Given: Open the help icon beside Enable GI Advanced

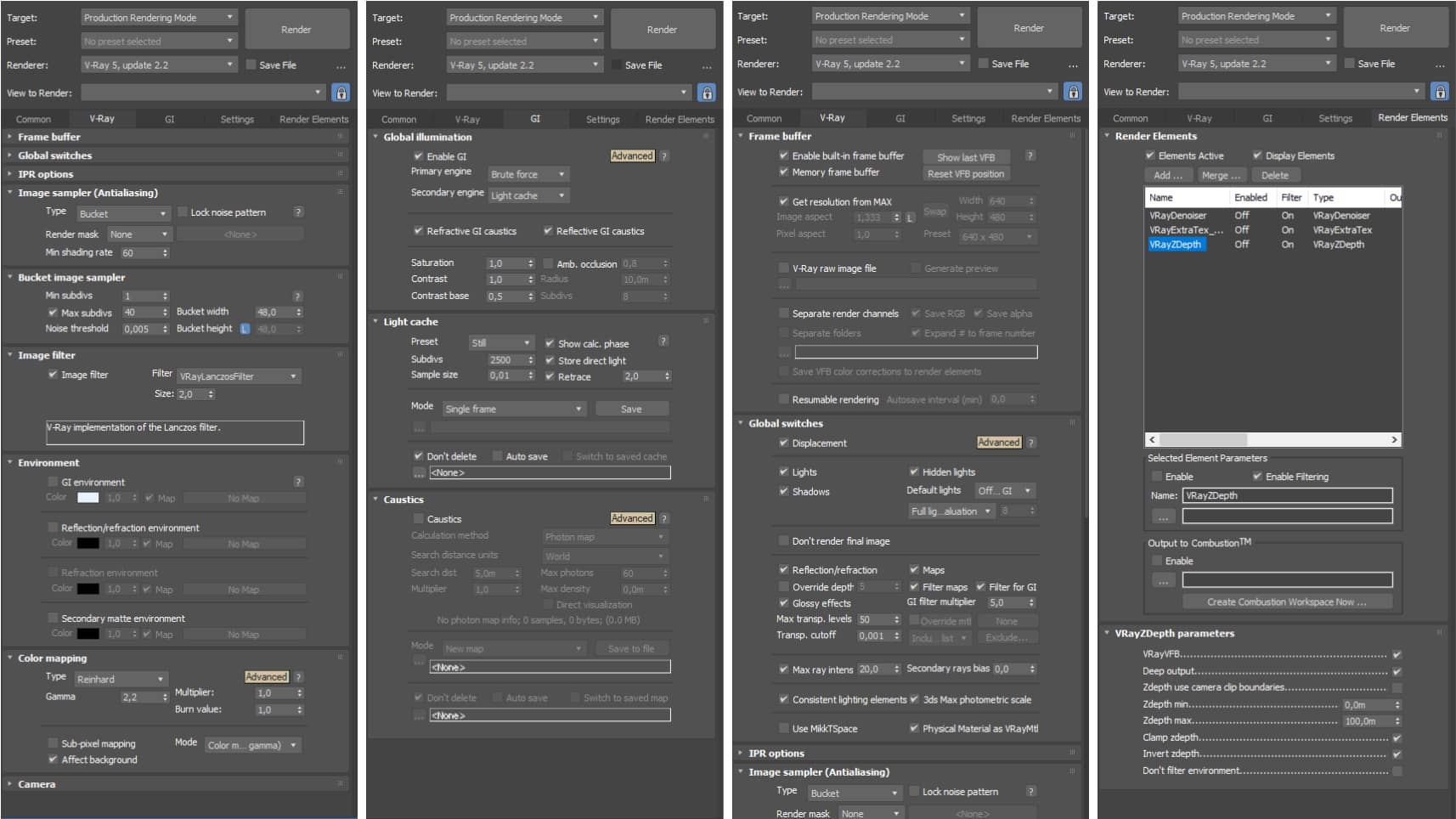Looking at the screenshot, I should [664, 155].
